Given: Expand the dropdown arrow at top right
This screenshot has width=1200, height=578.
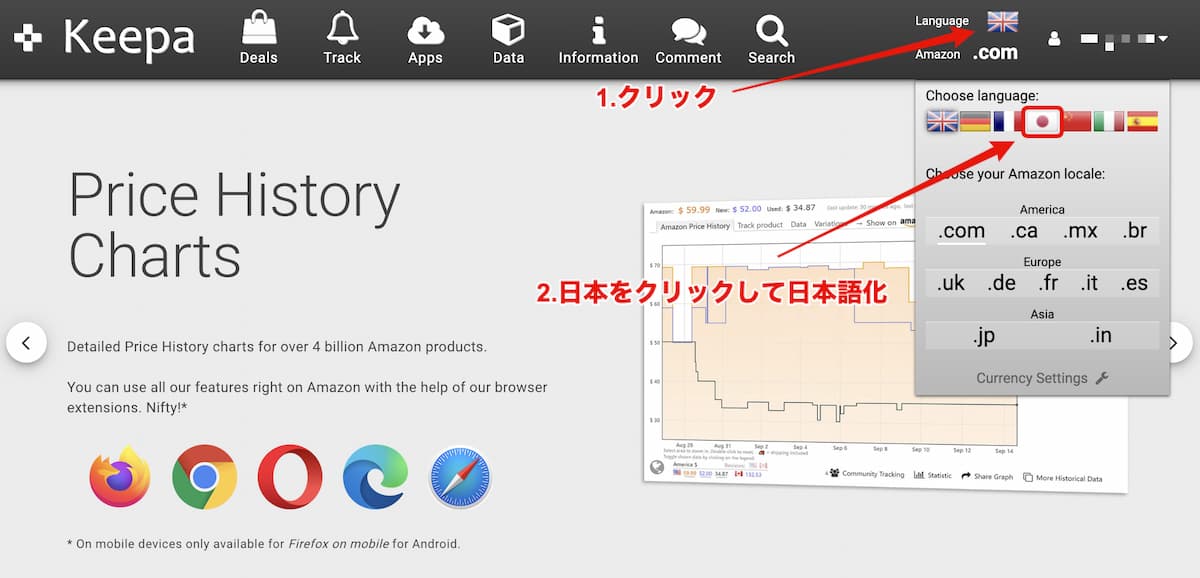Looking at the screenshot, I should pyautogui.click(x=1163, y=40).
